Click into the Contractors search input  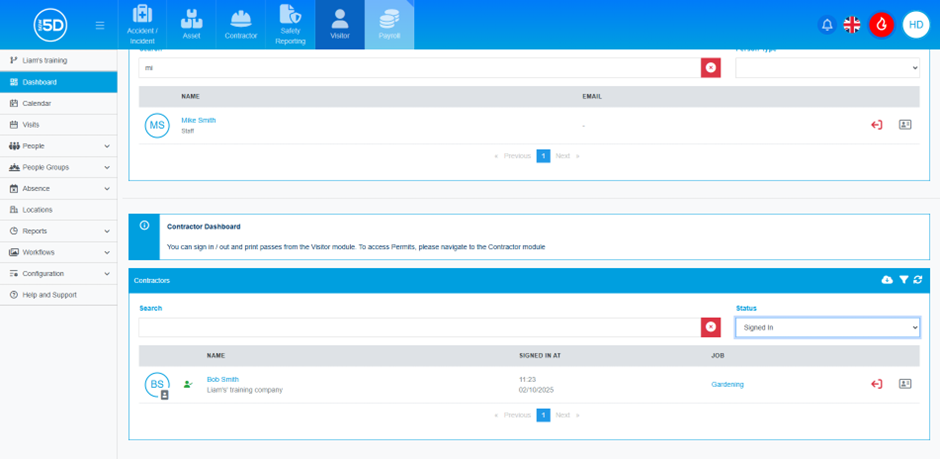point(418,327)
